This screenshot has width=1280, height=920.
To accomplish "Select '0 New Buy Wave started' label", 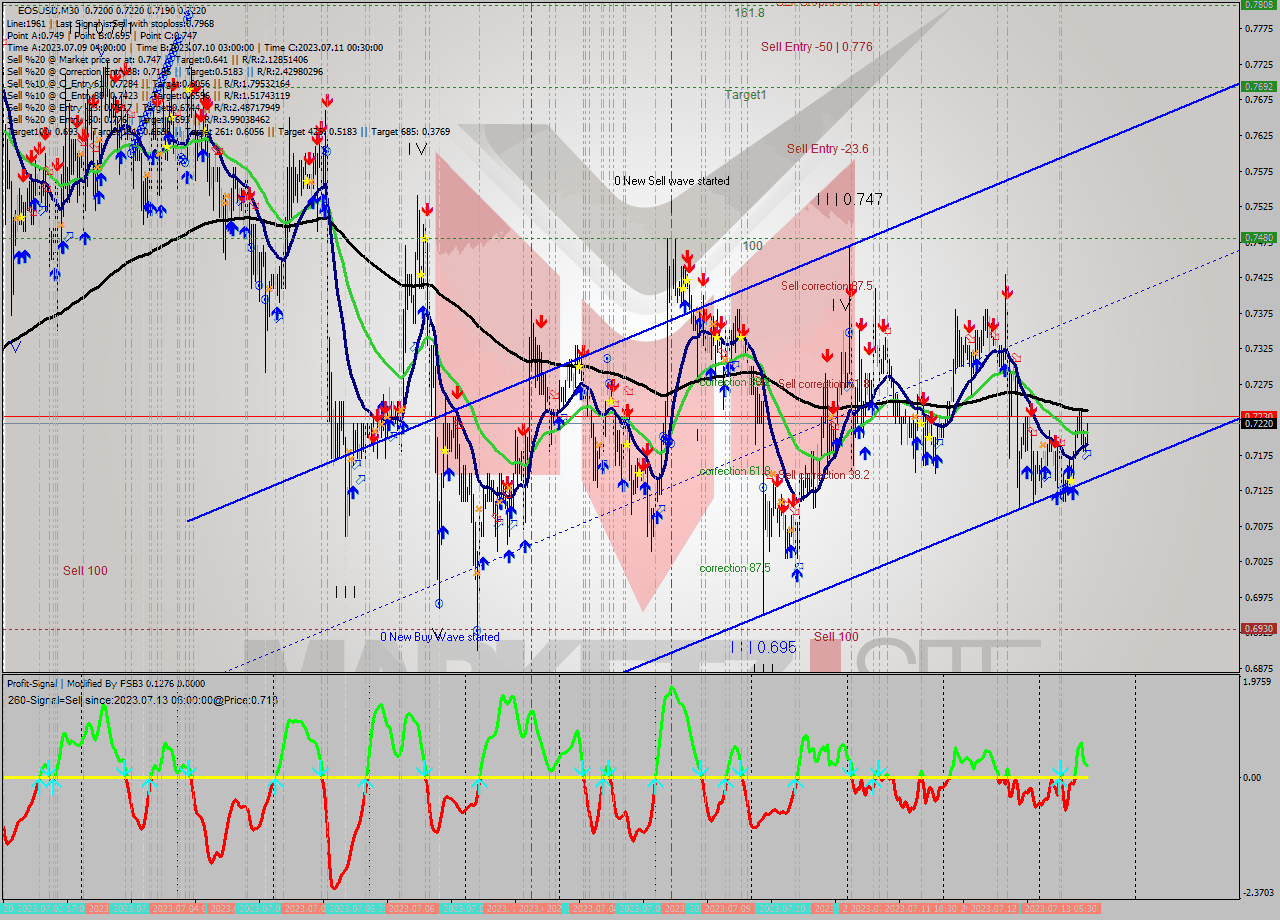I will [x=439, y=637].
